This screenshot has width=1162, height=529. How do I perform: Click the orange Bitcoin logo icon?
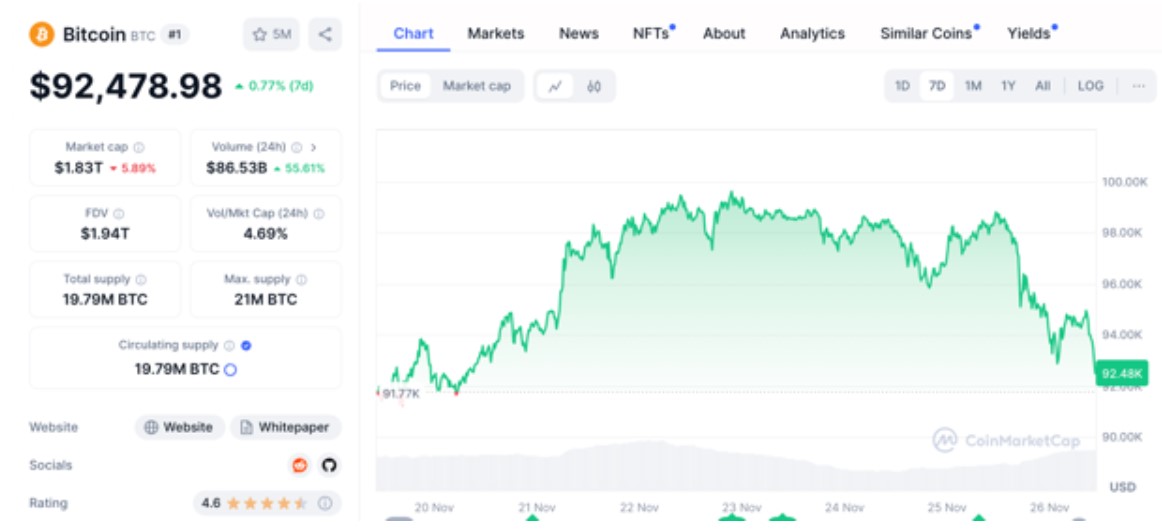click(42, 34)
